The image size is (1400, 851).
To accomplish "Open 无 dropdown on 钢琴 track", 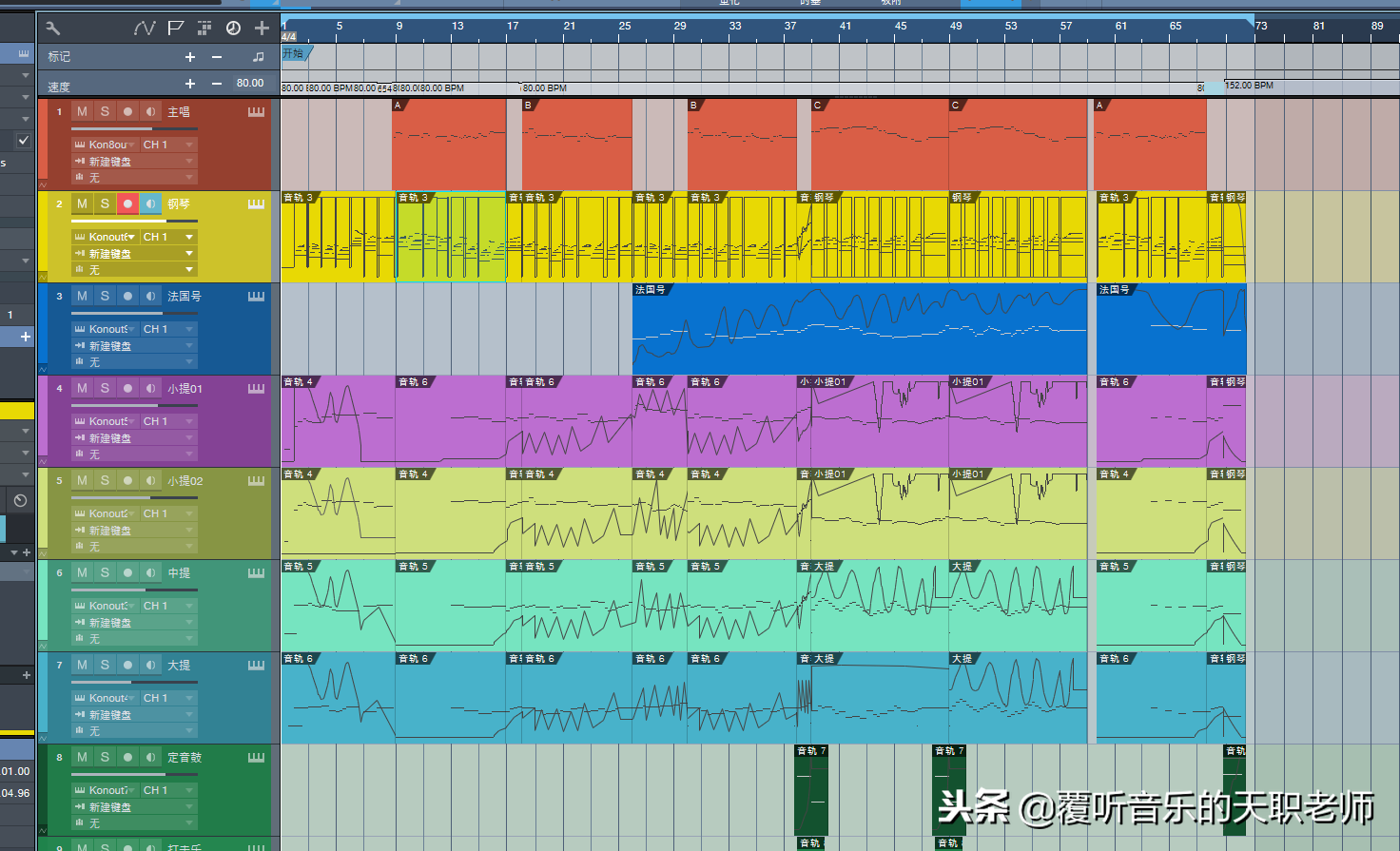I will (134, 270).
